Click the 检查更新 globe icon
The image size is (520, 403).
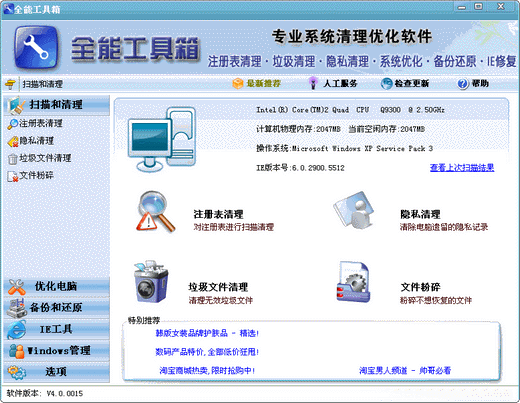386,83
